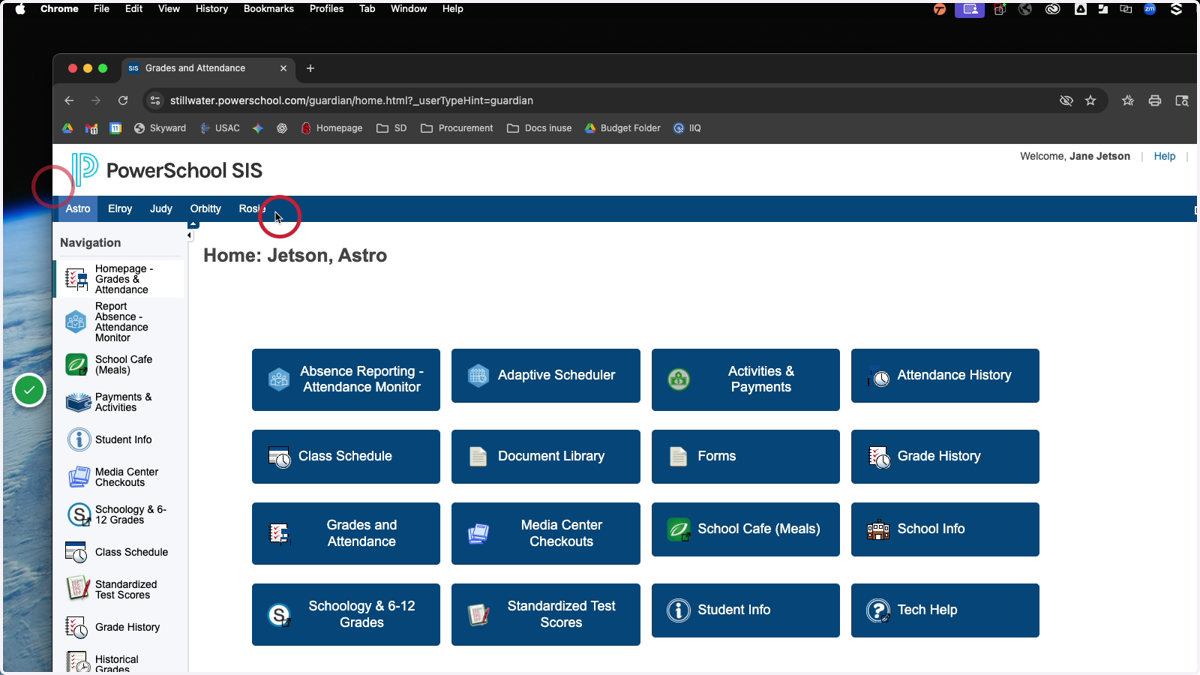Open the Grades and Attendance tile

pyautogui.click(x=346, y=533)
